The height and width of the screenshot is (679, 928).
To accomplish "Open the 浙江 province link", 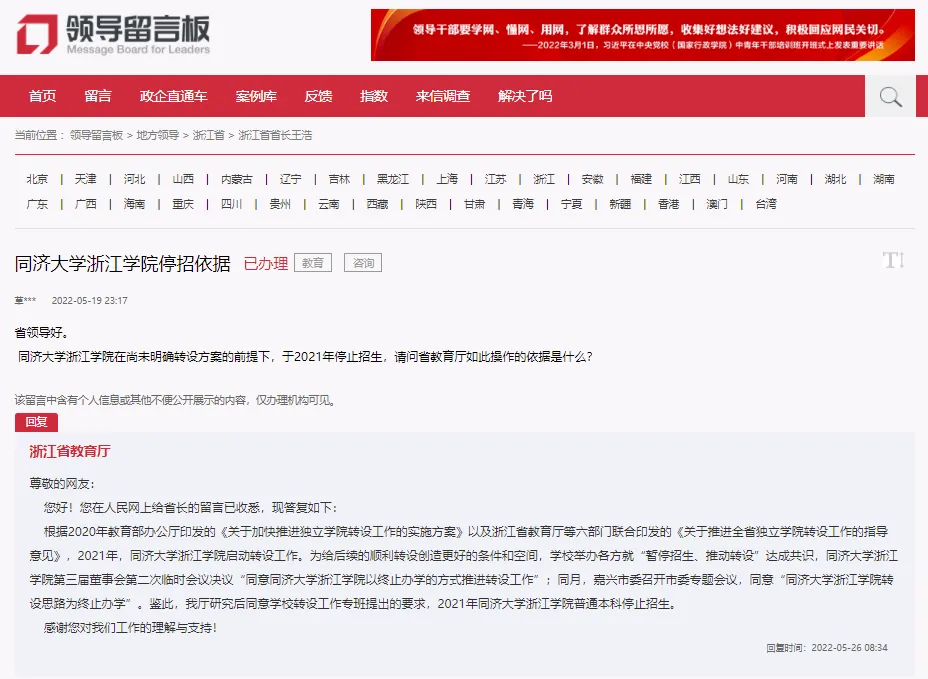I will tap(543, 178).
